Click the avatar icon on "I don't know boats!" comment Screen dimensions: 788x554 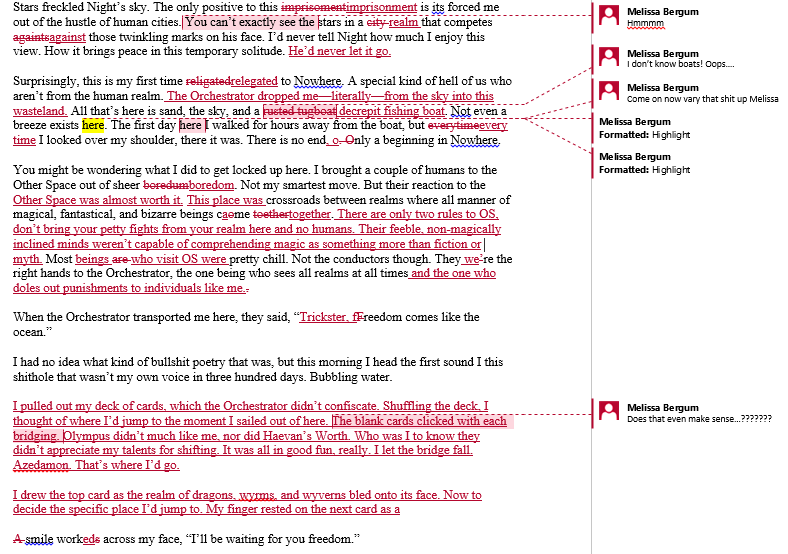tap(610, 58)
